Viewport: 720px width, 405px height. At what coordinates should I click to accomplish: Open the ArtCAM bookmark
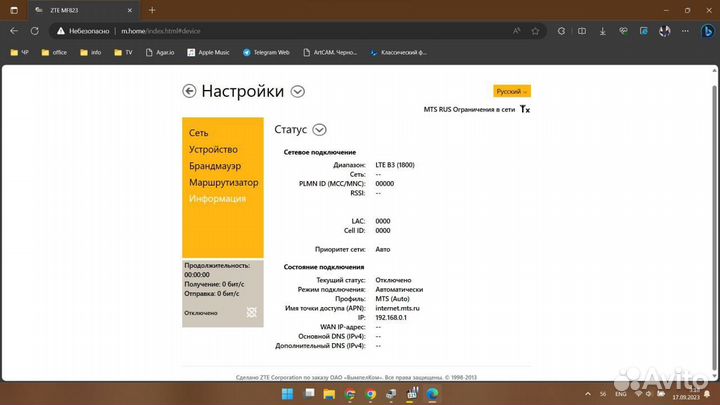click(x=330, y=52)
